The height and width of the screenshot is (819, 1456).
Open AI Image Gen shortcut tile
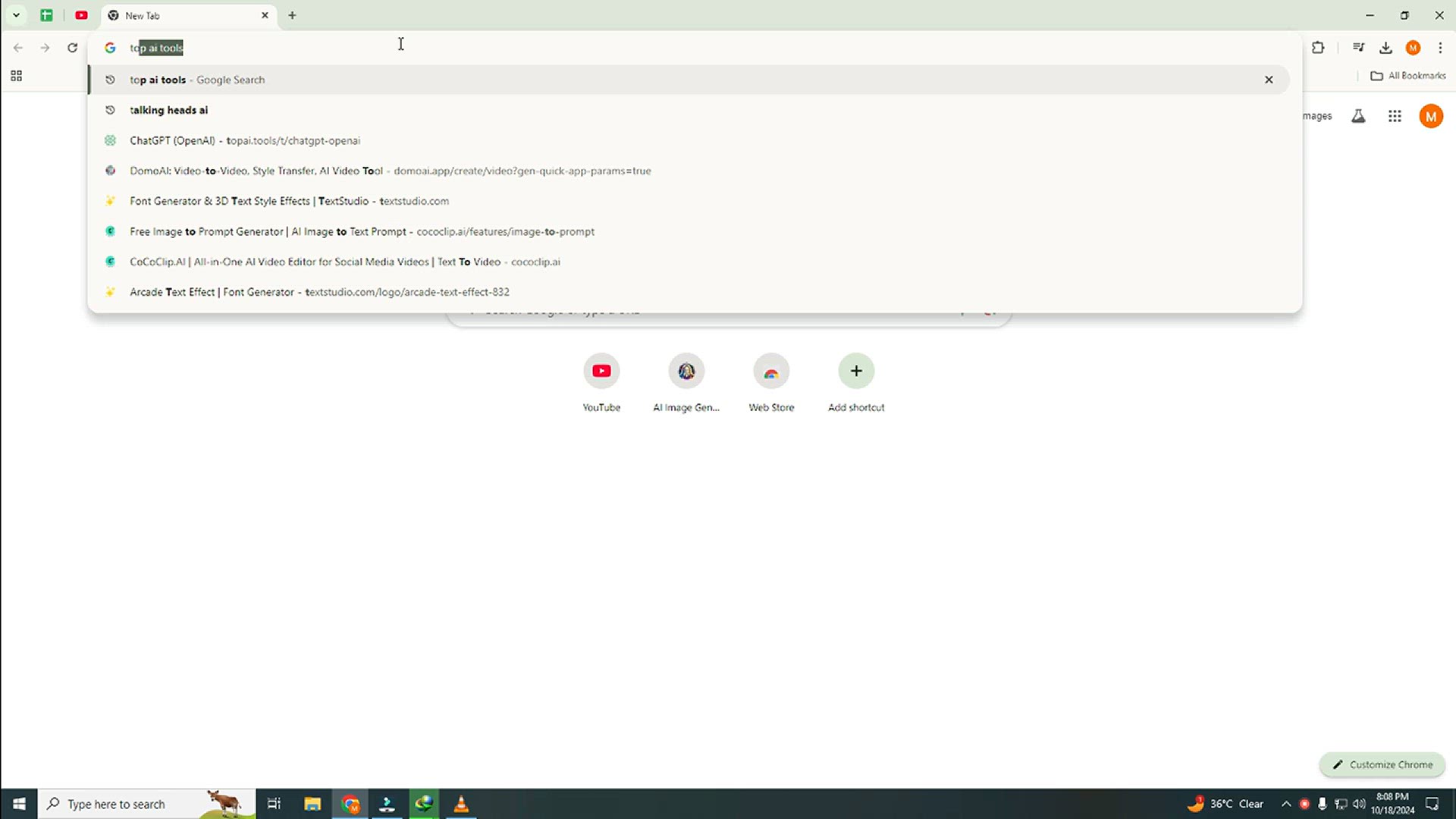point(686,383)
